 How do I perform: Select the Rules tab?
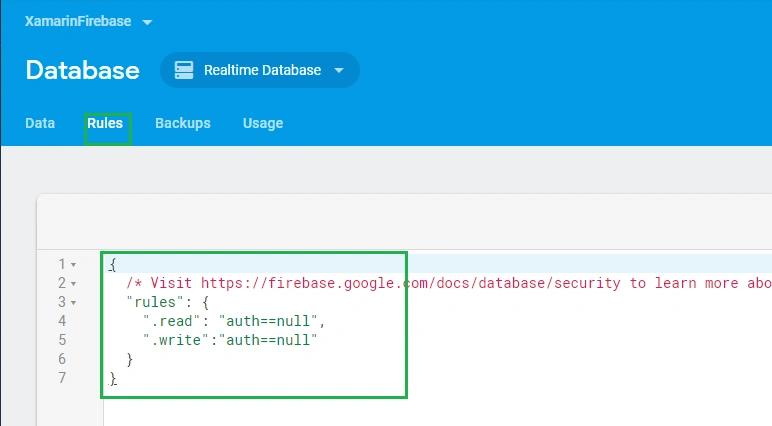[x=105, y=123]
